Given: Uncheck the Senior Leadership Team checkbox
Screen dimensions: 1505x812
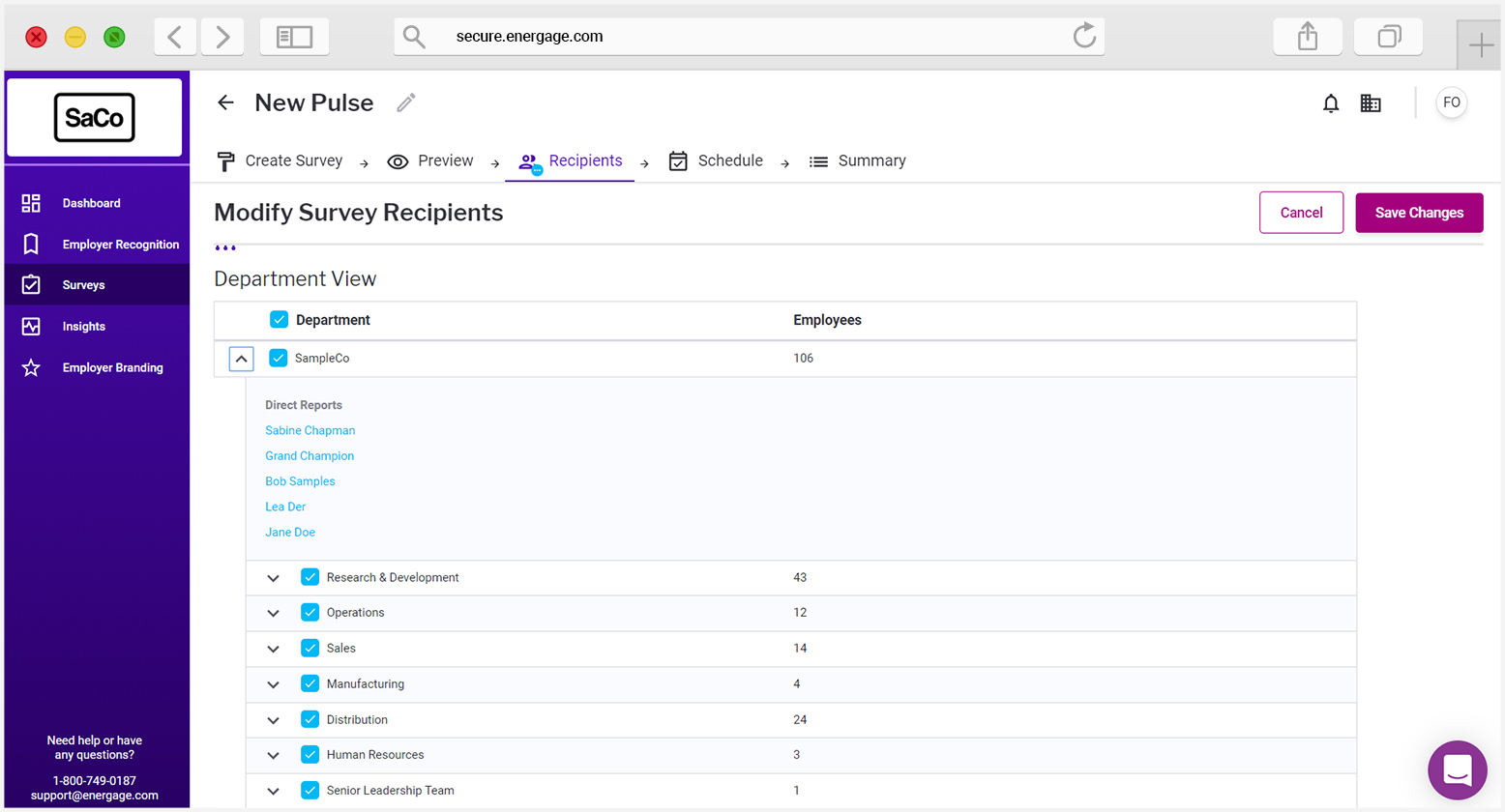Looking at the screenshot, I should (310, 790).
